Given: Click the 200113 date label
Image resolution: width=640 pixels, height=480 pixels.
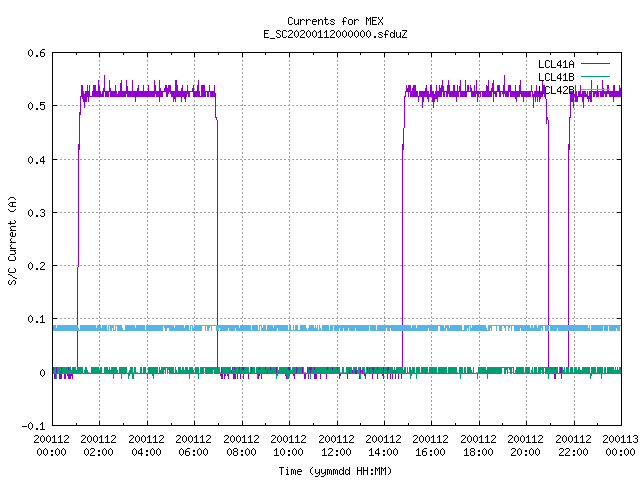Looking at the screenshot, I should [x=620, y=439].
